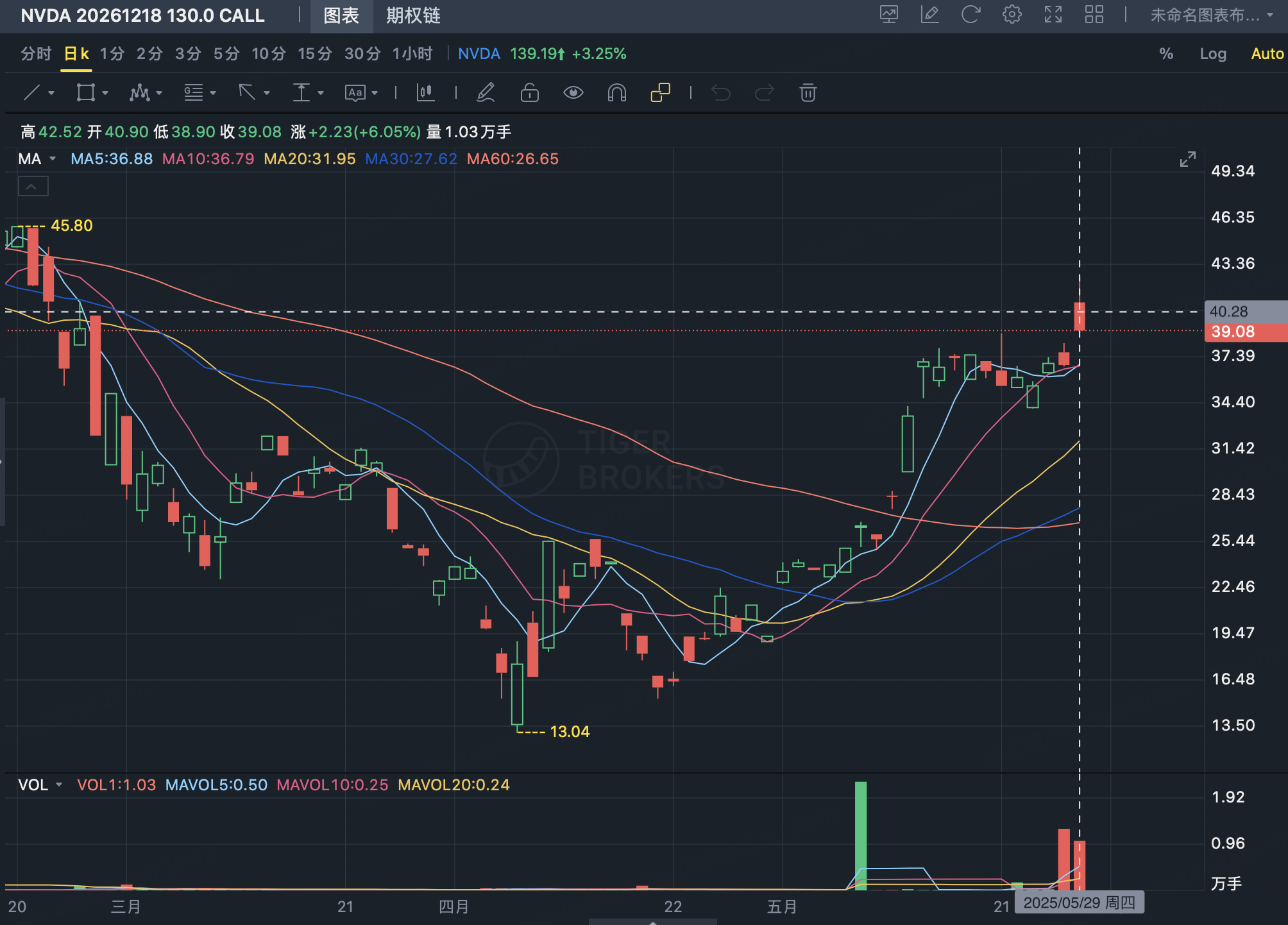Select the 1小时 timeframe

coord(412,53)
